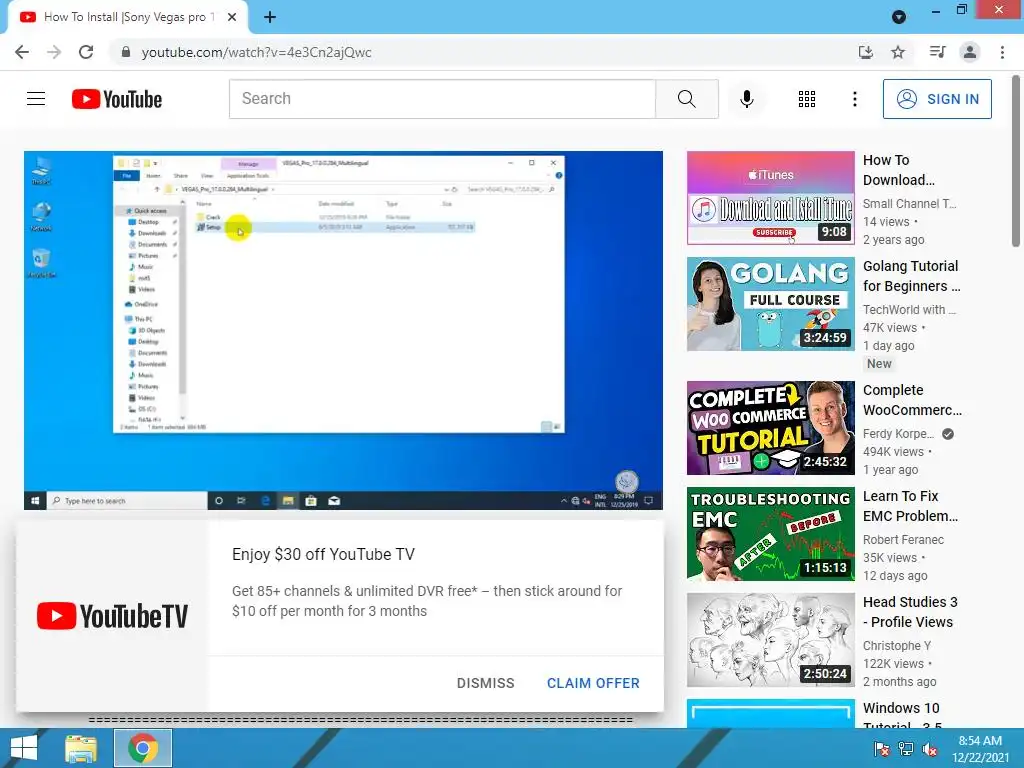1024x768 pixels.
Task: Click the YouTubeTV logo in promo
Action: click(x=112, y=616)
